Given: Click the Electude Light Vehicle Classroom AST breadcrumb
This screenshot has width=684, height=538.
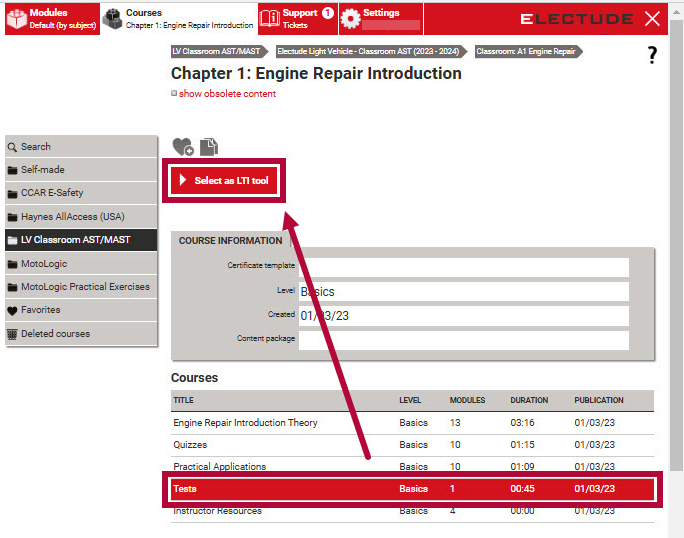Looking at the screenshot, I should coord(372,51).
